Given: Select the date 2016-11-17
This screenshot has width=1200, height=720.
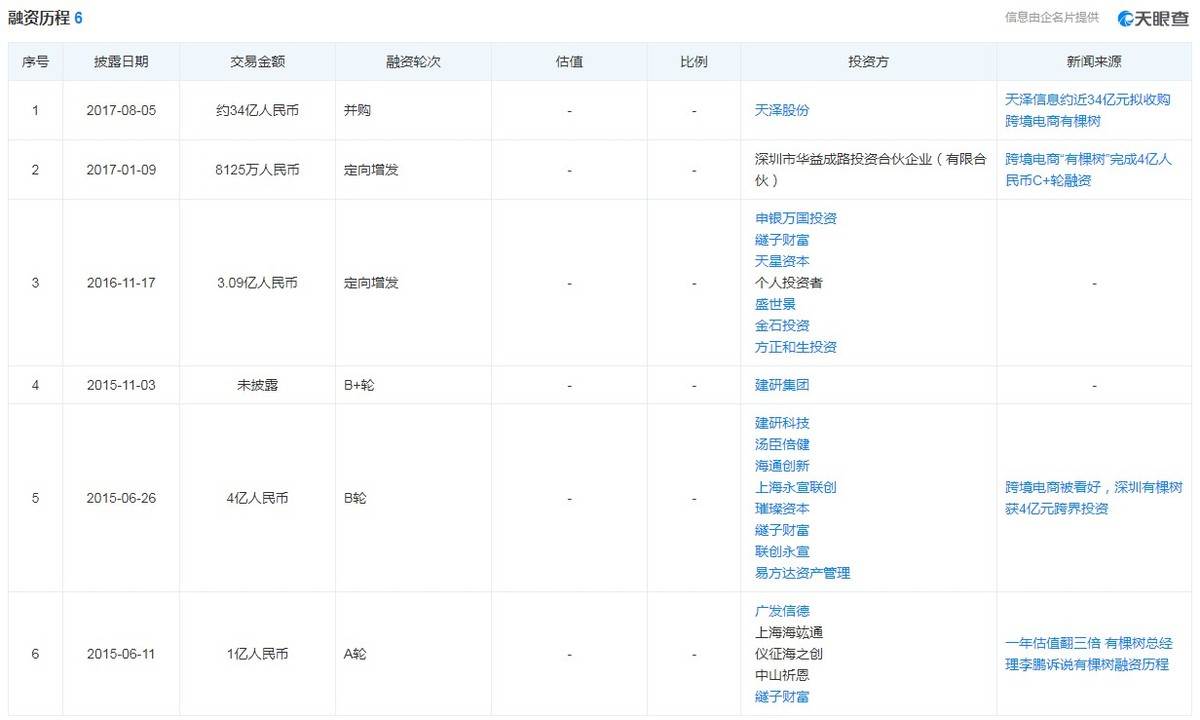Looking at the screenshot, I should [121, 283].
